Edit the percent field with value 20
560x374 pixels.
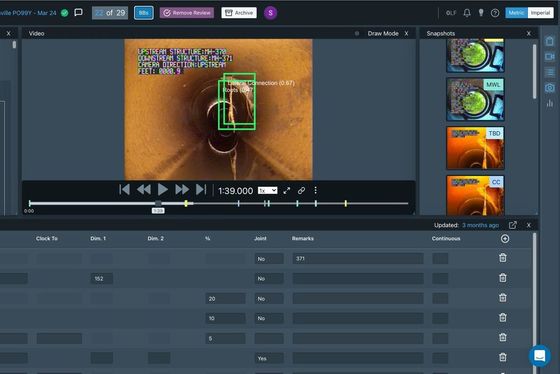point(225,299)
